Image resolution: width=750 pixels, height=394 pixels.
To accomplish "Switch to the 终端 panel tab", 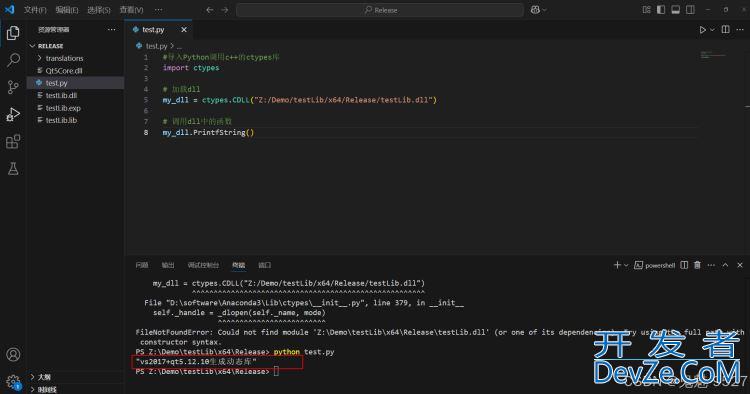I will [x=239, y=265].
